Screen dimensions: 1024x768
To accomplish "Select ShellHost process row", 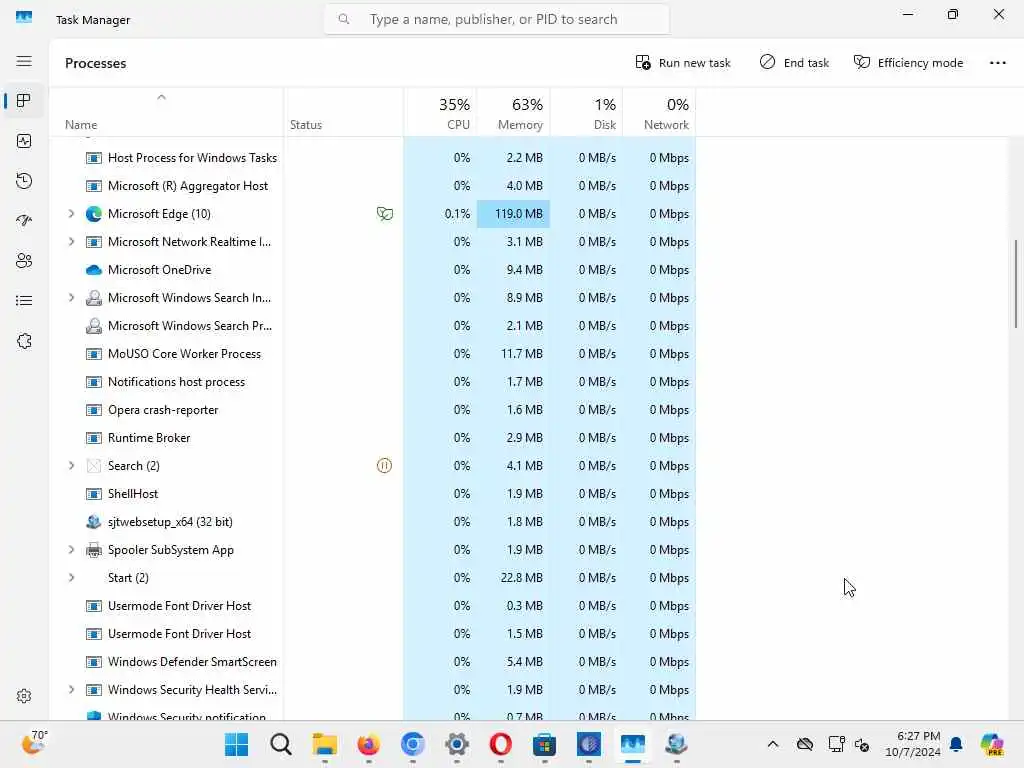I will click(x=372, y=494).
